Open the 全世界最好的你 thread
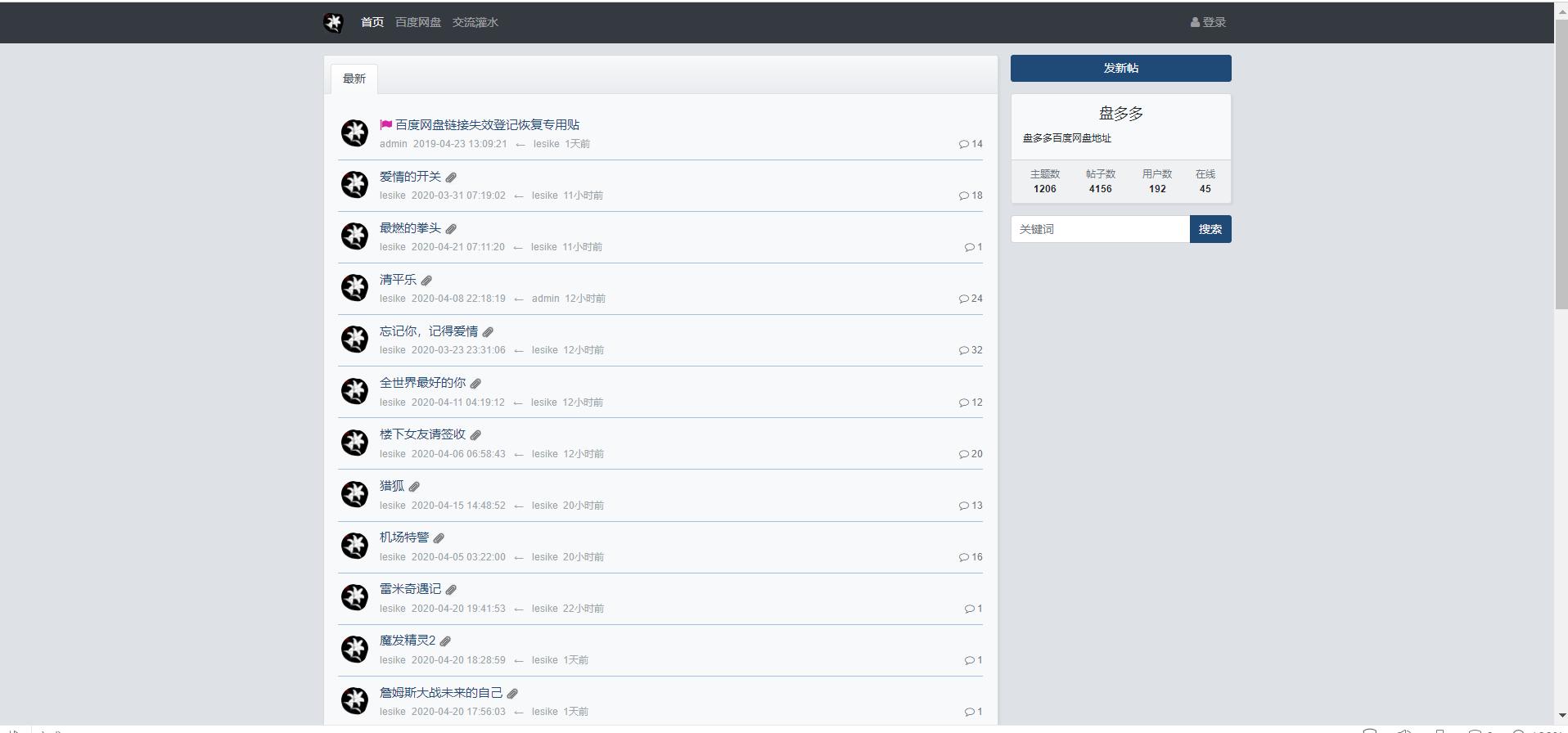The width and height of the screenshot is (1568, 733). [x=422, y=383]
